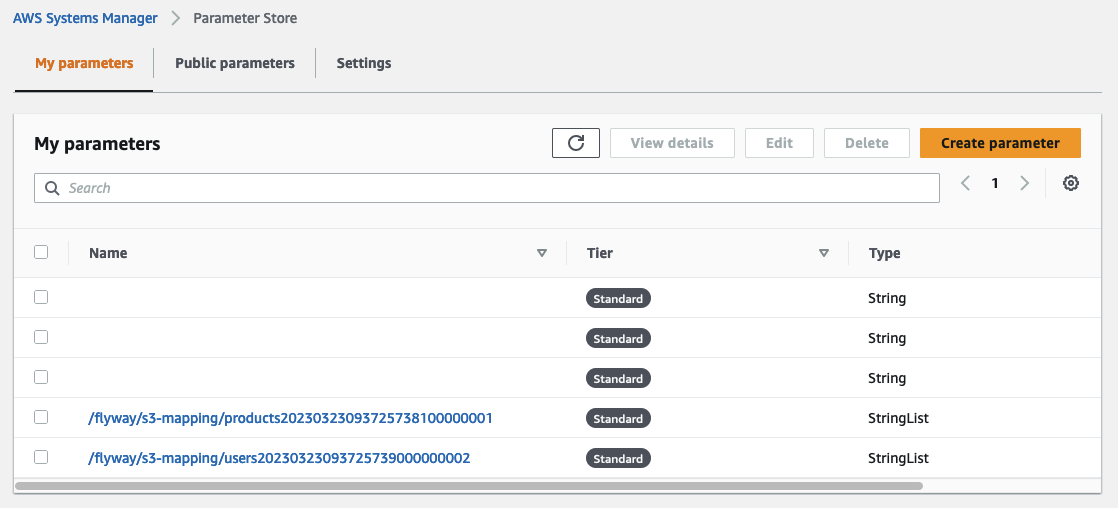Sort by Name column arrow
Viewport: 1118px width, 508px height.
click(542, 253)
